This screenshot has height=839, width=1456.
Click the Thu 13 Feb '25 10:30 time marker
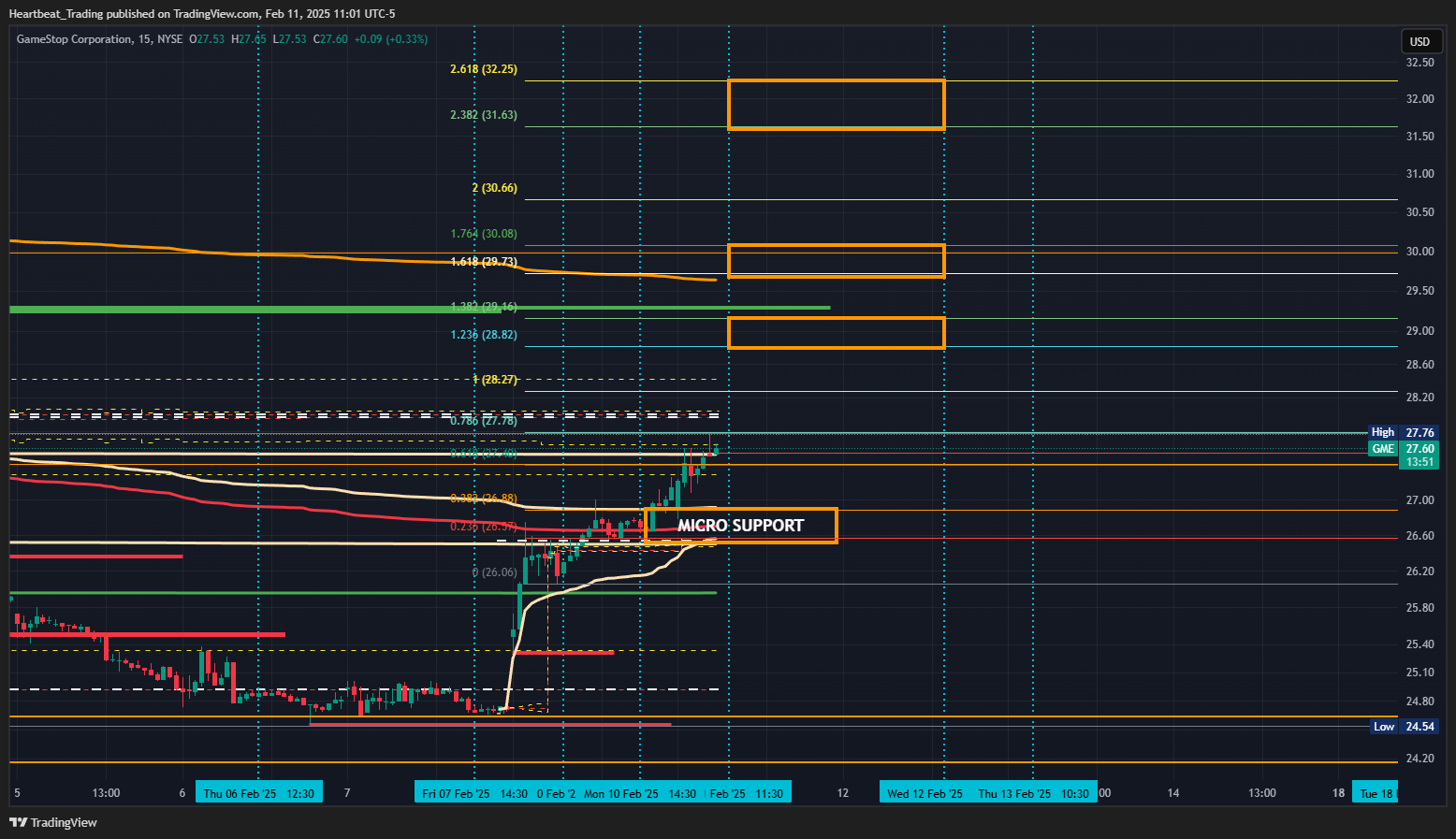click(x=1033, y=793)
